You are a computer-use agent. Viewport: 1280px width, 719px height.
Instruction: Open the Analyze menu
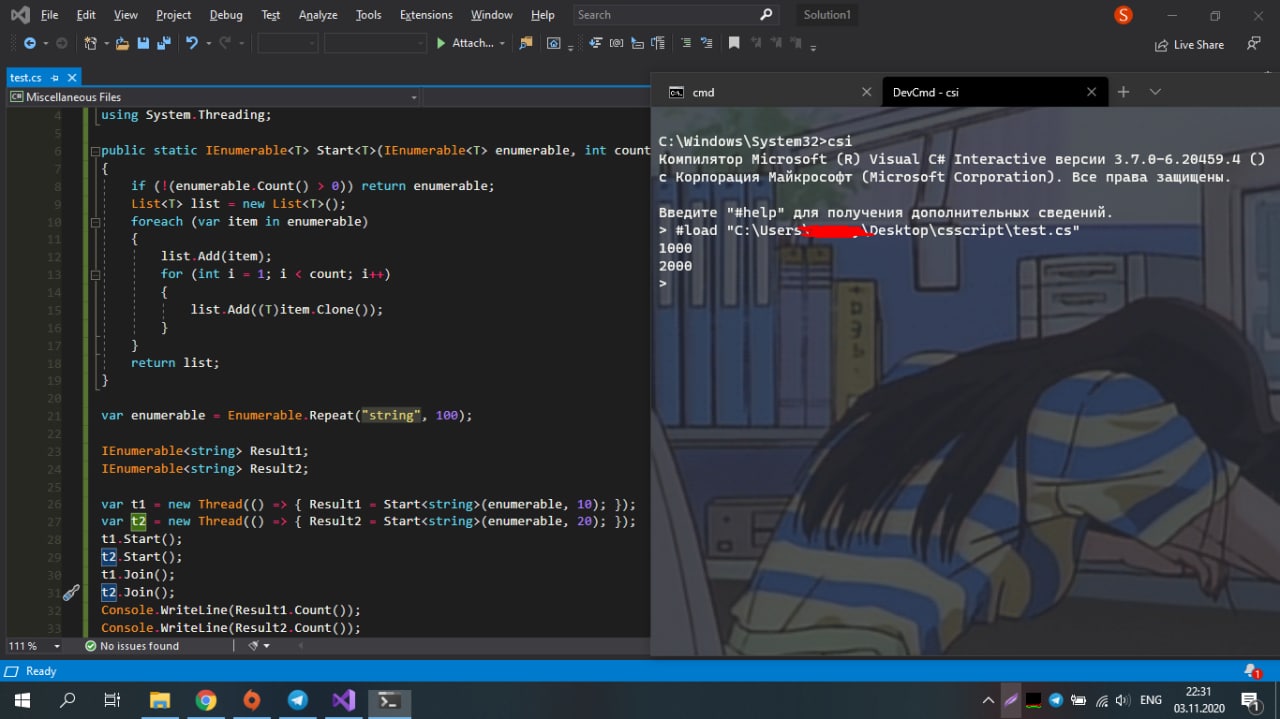[319, 15]
